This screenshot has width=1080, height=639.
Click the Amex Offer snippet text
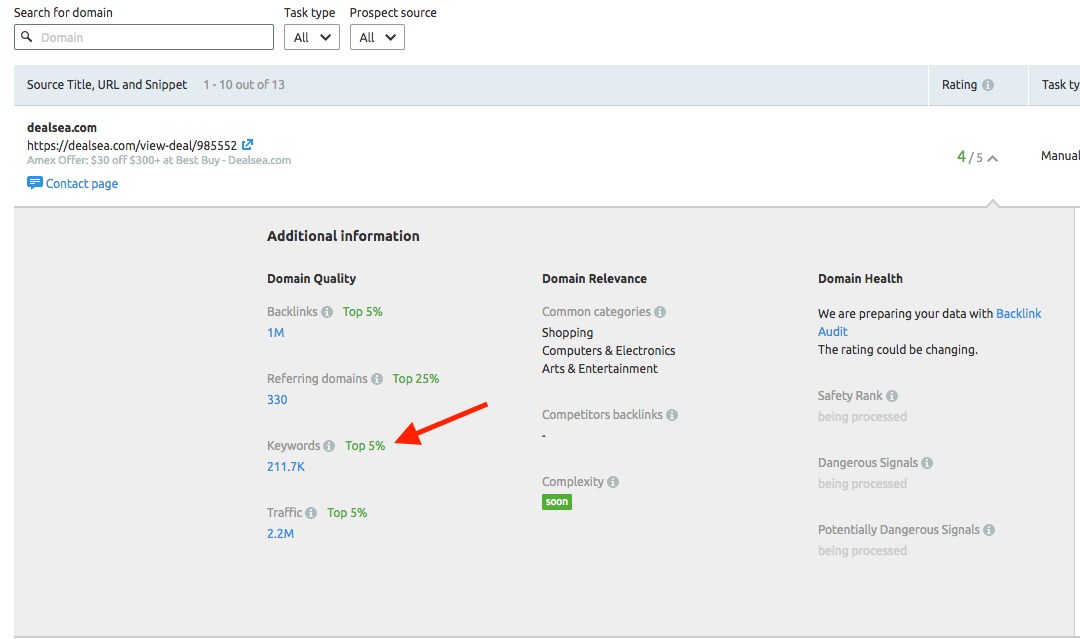pos(159,160)
